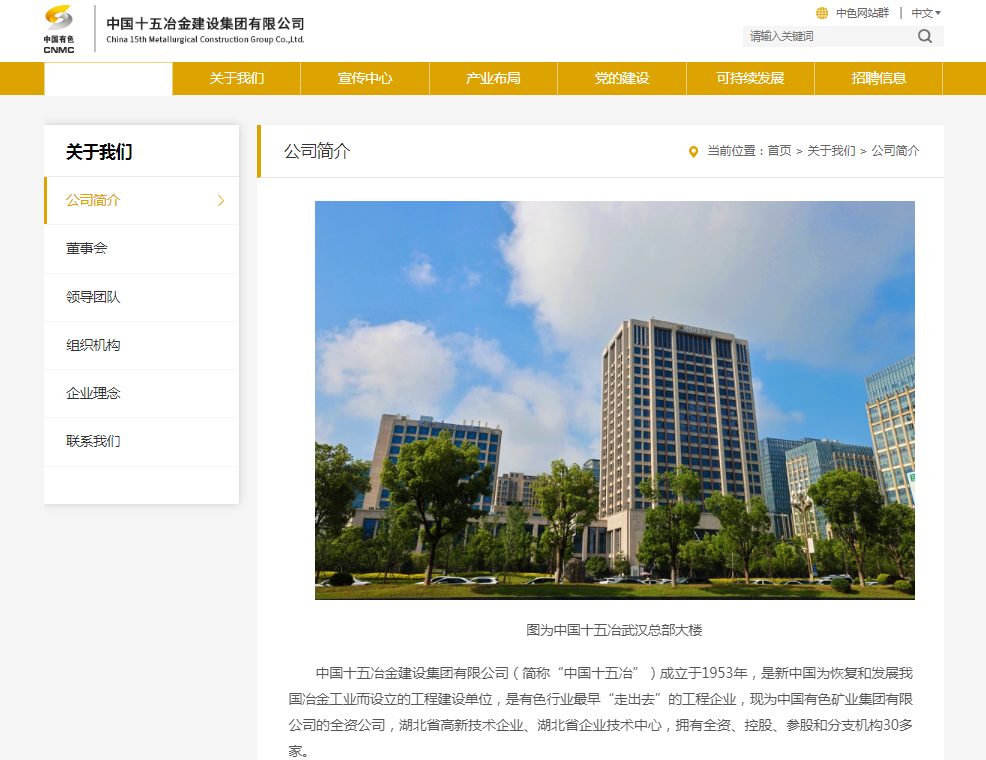Click the search magnifier icon
The image size is (986, 760).
click(x=924, y=36)
